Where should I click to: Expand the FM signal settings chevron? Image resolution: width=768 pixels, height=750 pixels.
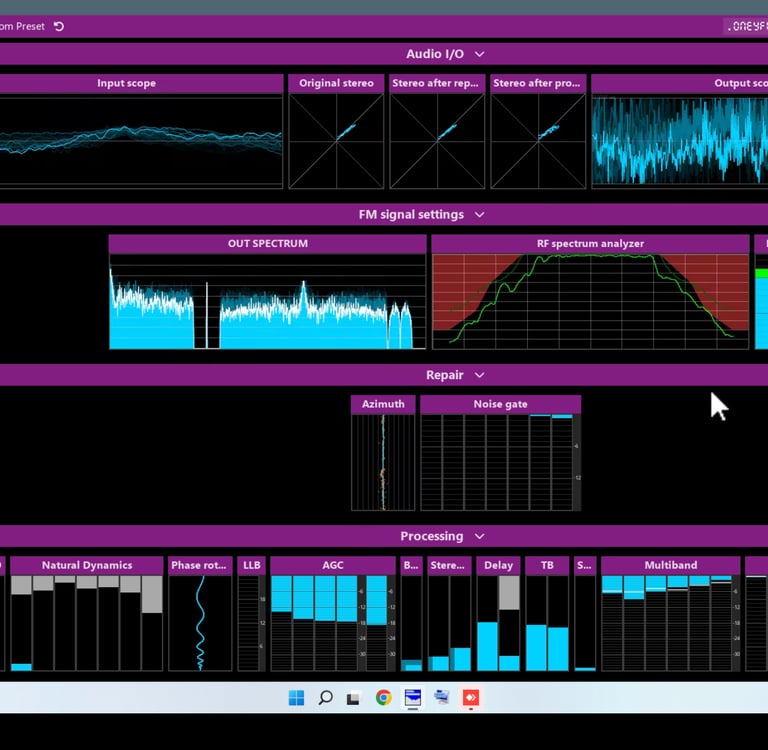pyautogui.click(x=479, y=215)
